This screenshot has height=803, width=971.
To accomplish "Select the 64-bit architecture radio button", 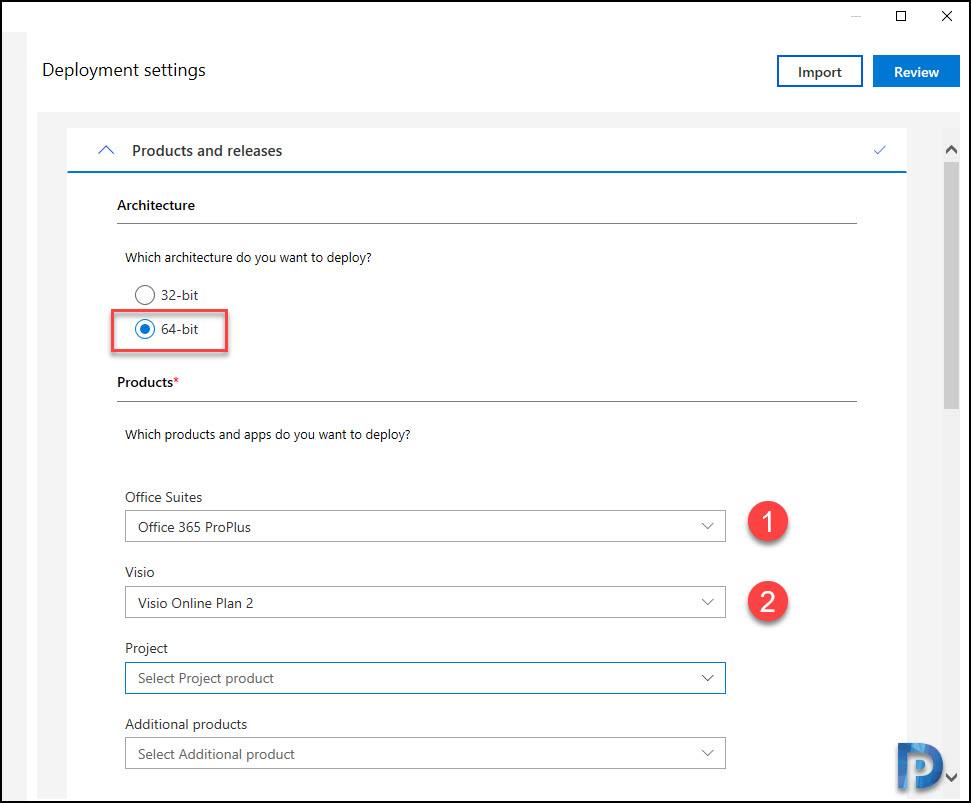I will click(144, 329).
